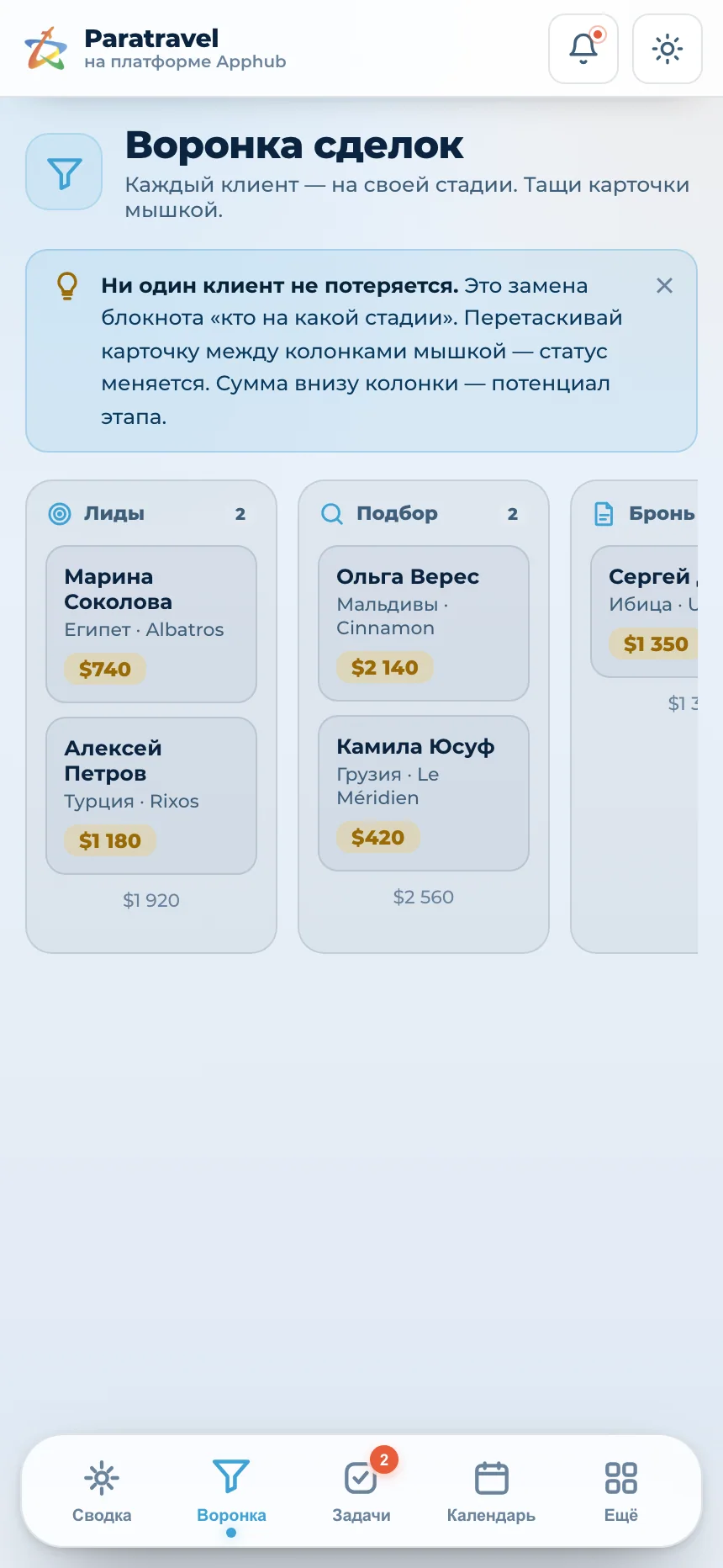Click the funnel icon beside the page title
Image resolution: width=723 pixels, height=1568 pixels.
(x=64, y=172)
